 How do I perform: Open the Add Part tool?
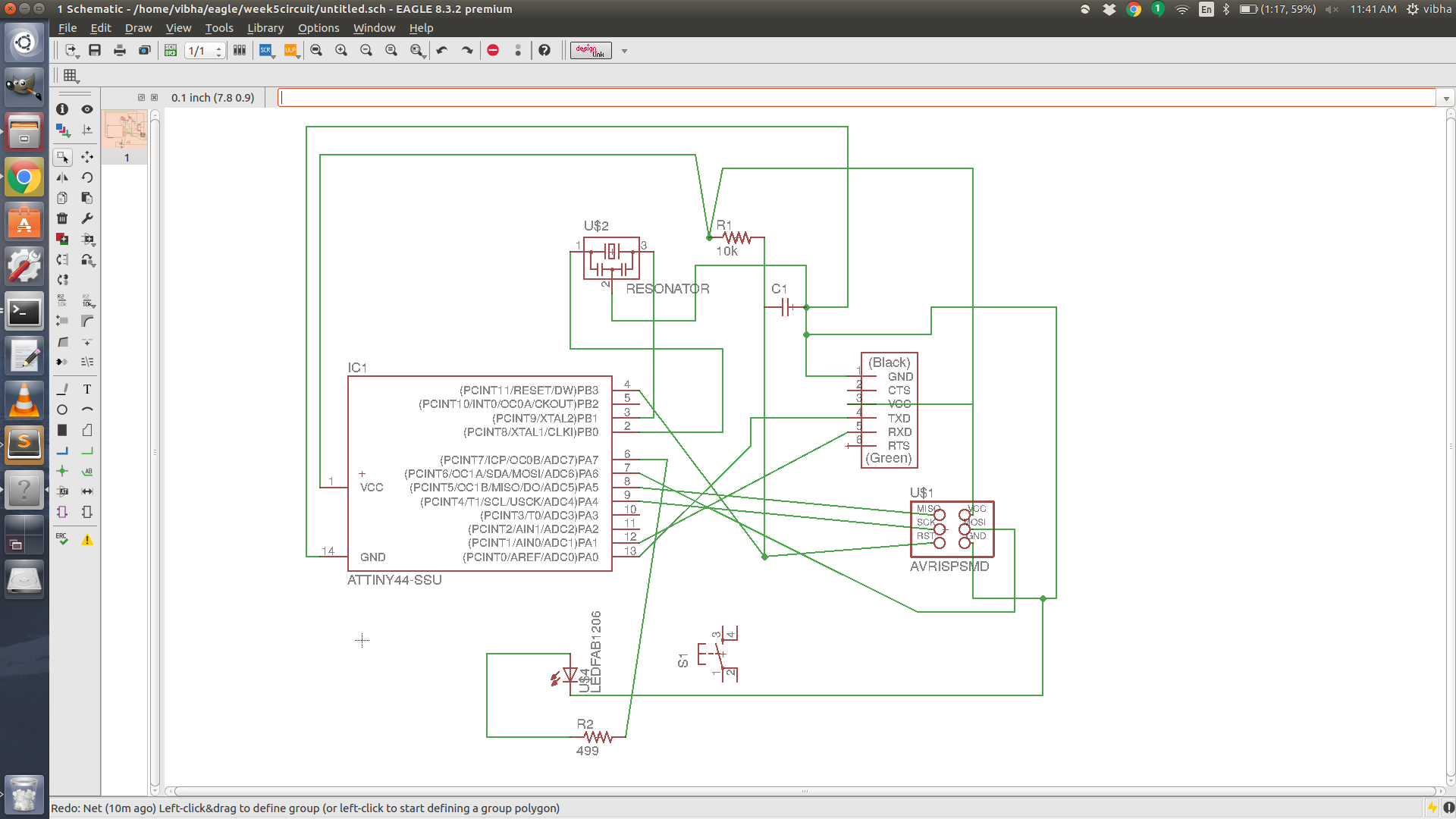click(x=62, y=239)
